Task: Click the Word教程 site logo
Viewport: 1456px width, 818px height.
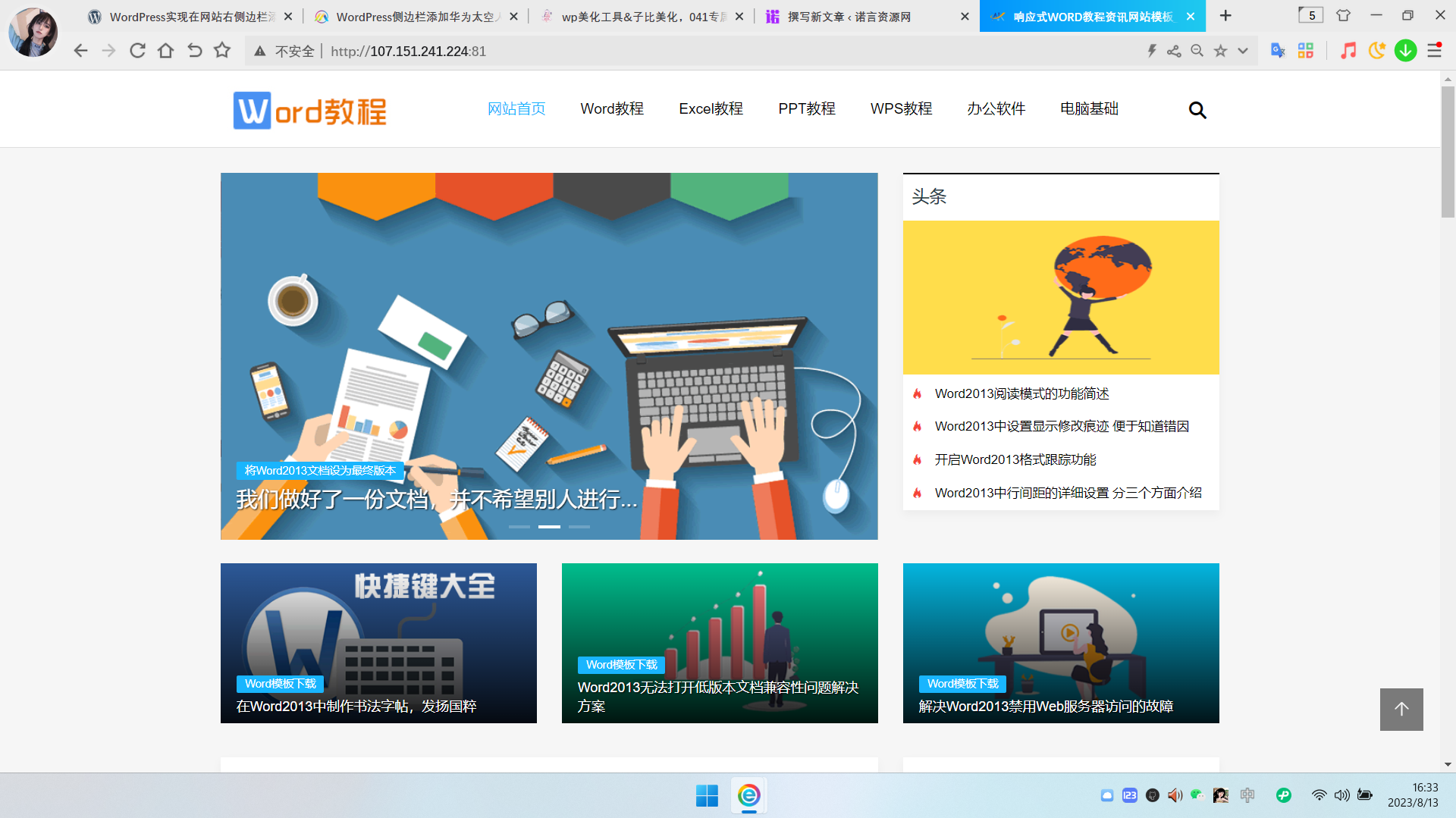Action: coord(310,111)
